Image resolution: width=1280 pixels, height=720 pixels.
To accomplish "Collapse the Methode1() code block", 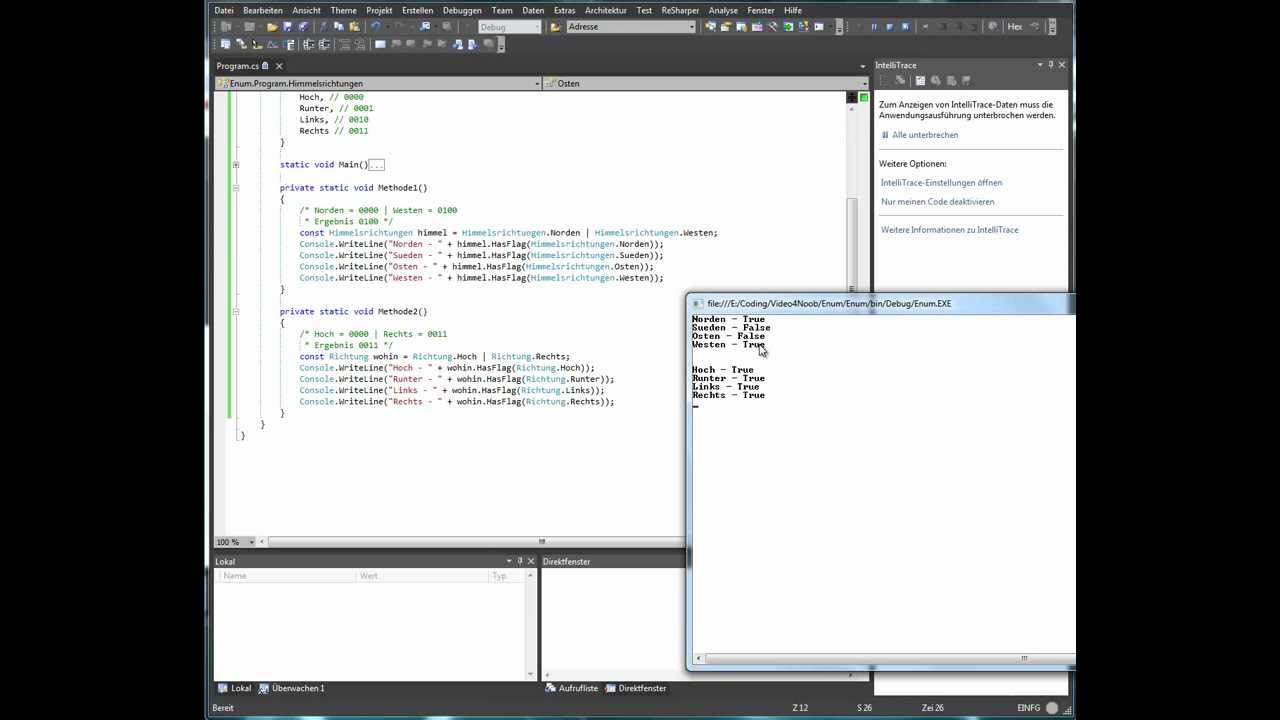I will 236,188.
